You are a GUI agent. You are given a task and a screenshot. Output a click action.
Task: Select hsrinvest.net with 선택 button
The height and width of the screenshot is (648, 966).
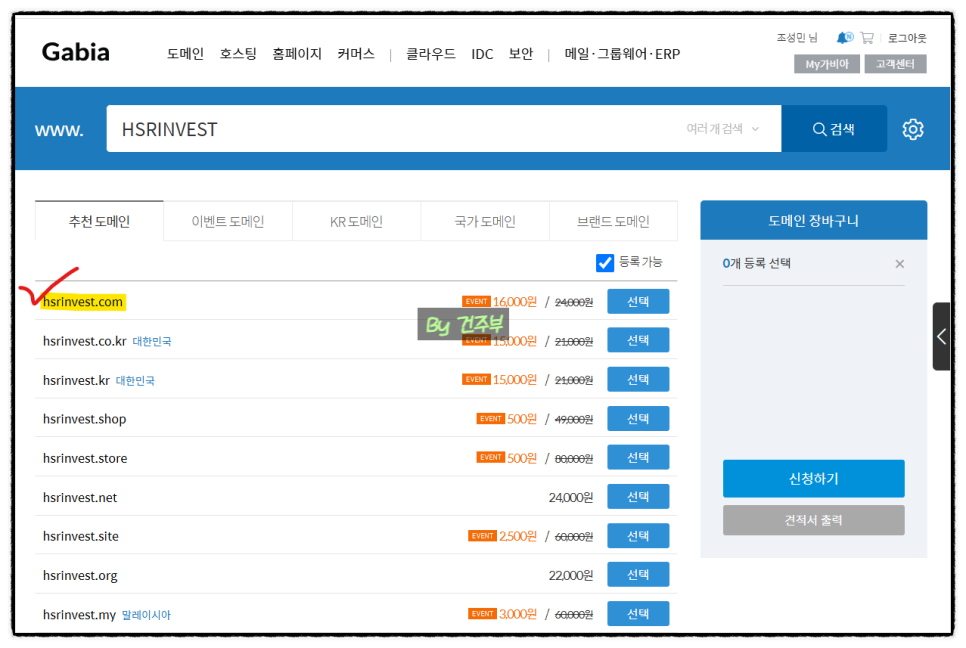(x=638, y=496)
